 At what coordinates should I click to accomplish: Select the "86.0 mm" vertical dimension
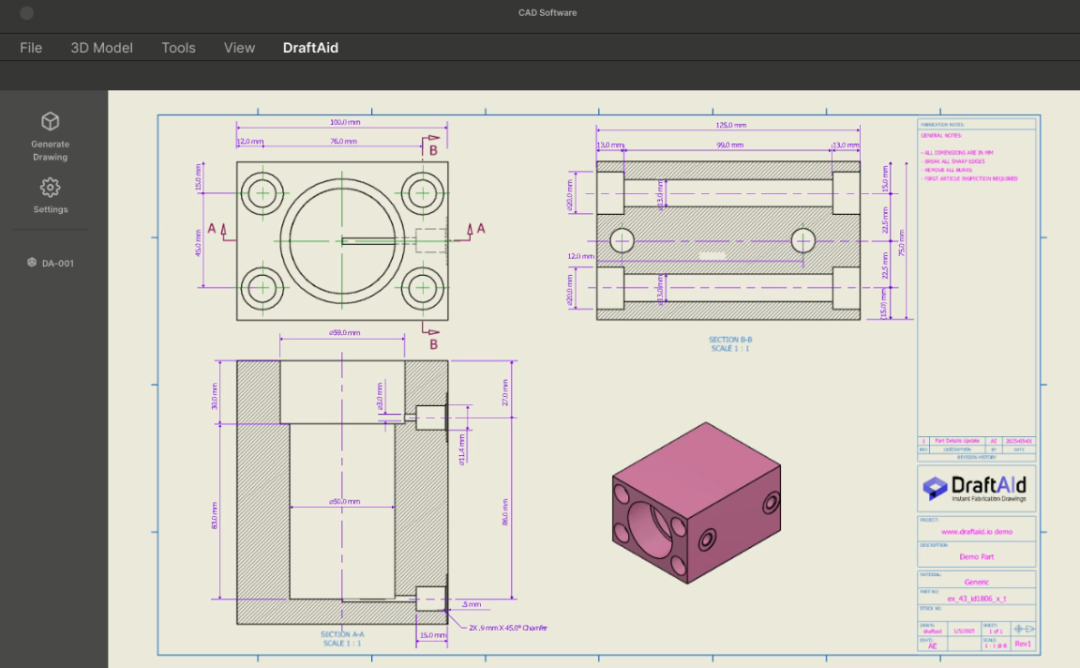(505, 512)
